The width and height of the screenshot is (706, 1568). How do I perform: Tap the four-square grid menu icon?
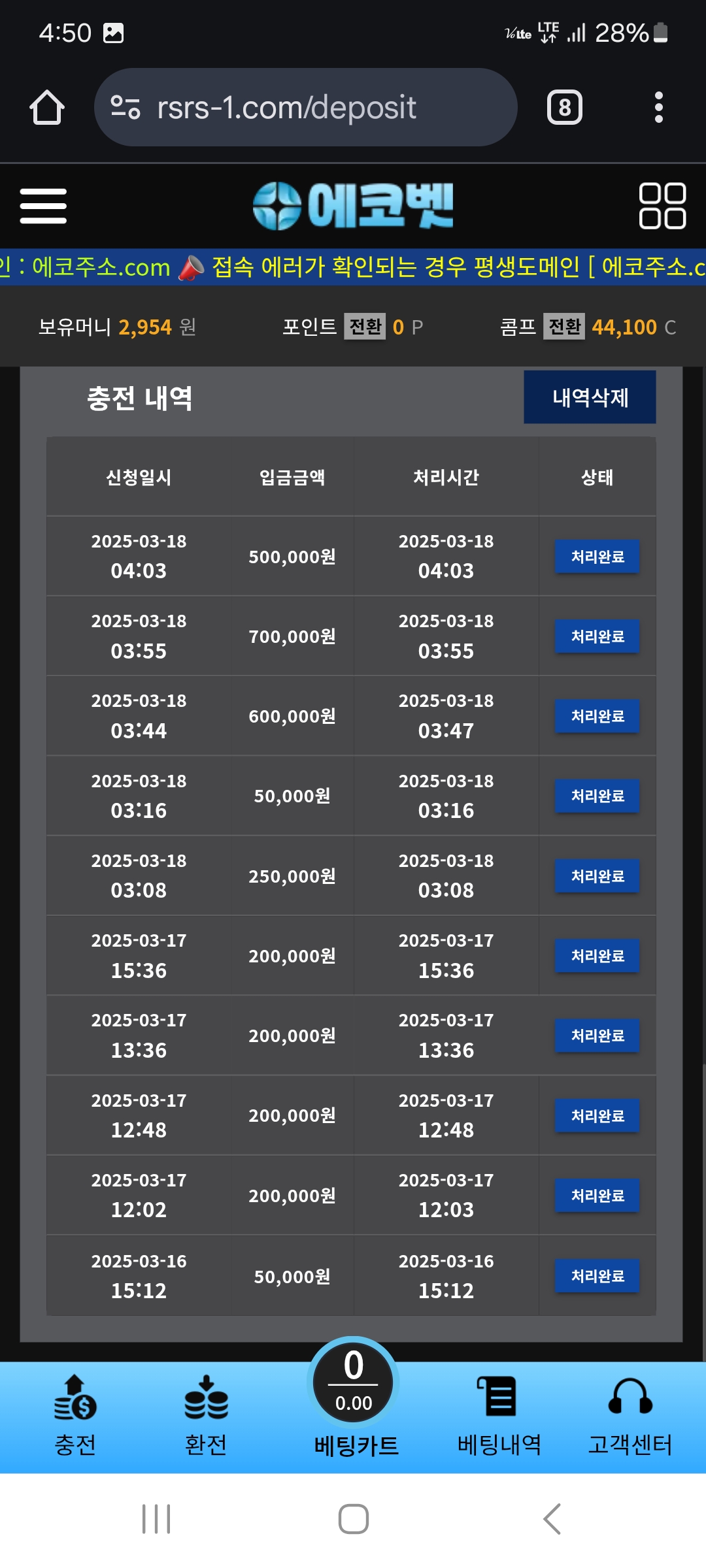662,206
